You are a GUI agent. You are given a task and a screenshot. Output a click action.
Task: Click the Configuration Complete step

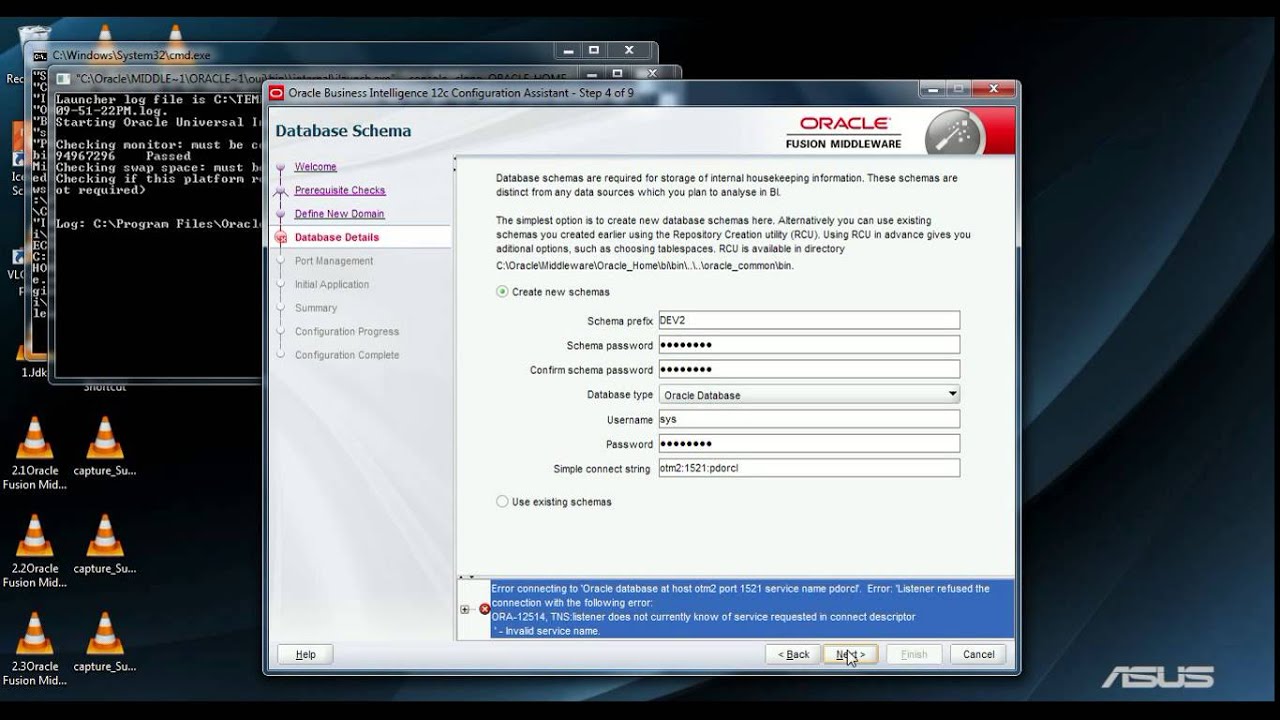(x=347, y=355)
